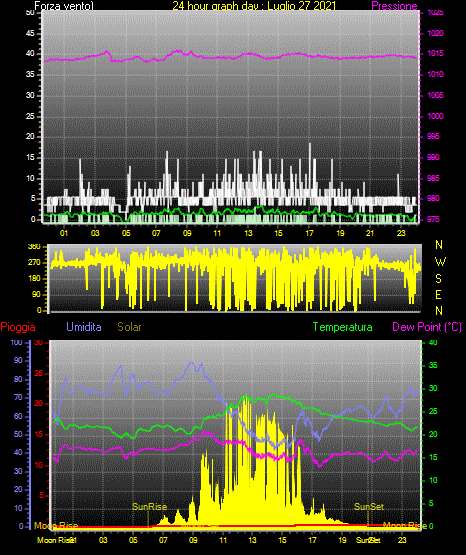Select the yellow 'E' compass letter
Image resolution: width=466 pixels, height=555 pixels.
(x=438, y=294)
